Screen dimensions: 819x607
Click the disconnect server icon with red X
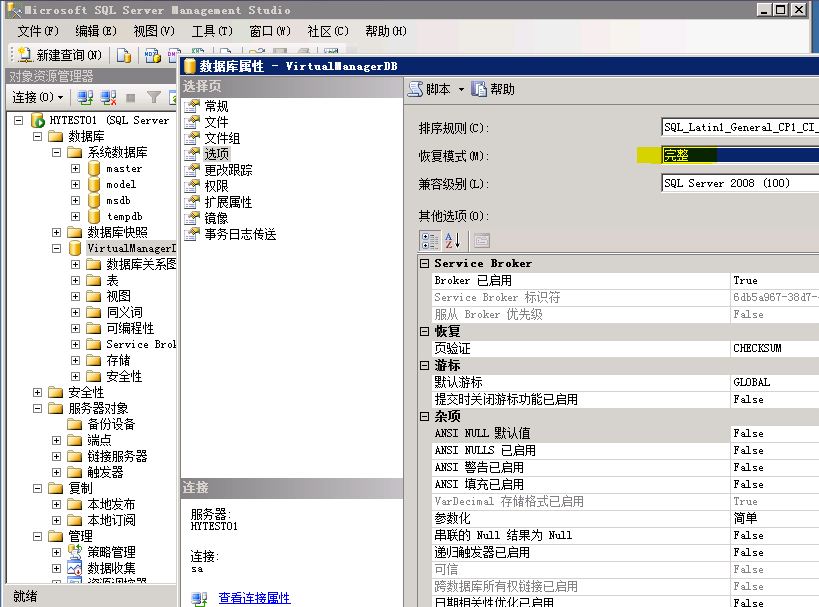108,98
